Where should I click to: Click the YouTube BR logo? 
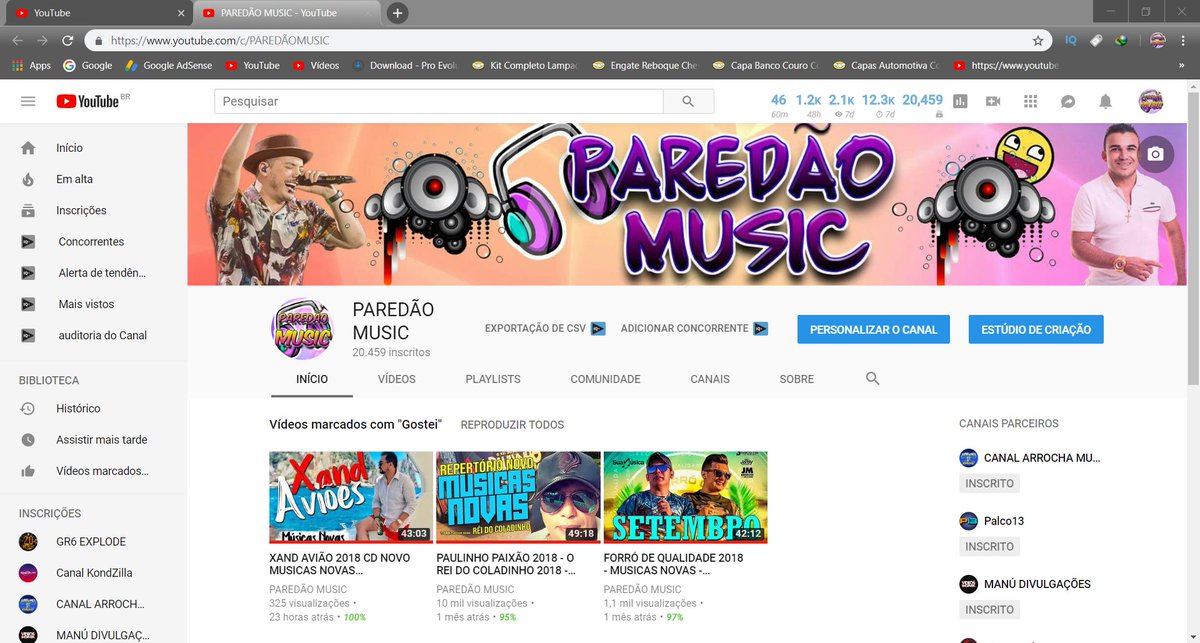click(x=93, y=101)
